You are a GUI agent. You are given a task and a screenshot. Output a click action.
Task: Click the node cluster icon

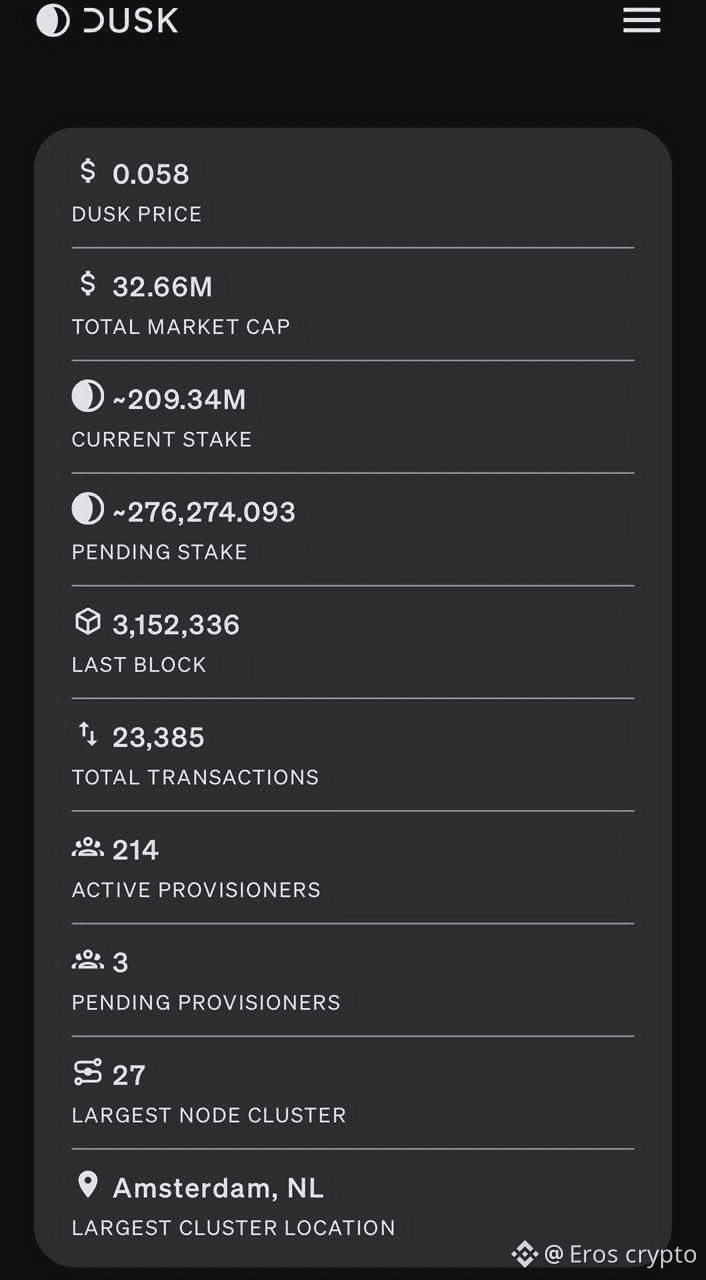pos(88,1074)
